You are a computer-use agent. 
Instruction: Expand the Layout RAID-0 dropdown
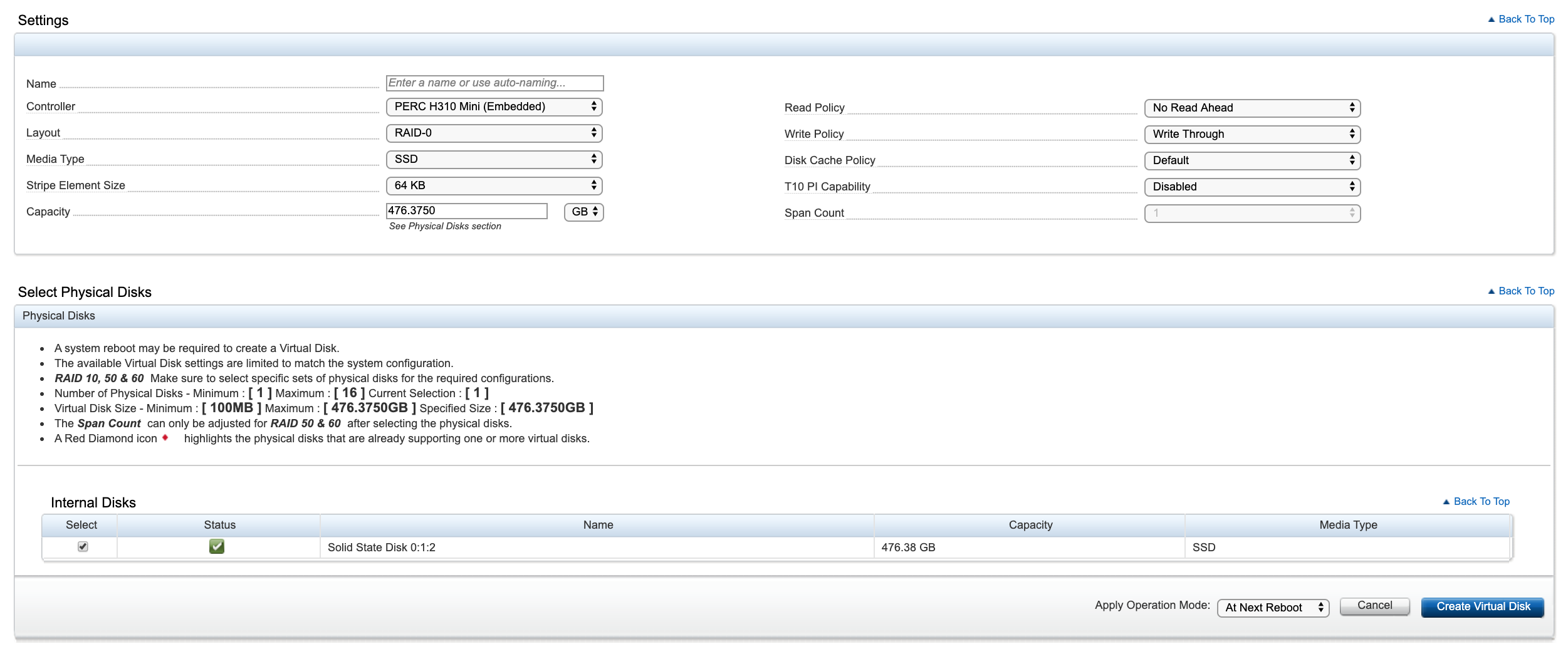click(x=494, y=133)
